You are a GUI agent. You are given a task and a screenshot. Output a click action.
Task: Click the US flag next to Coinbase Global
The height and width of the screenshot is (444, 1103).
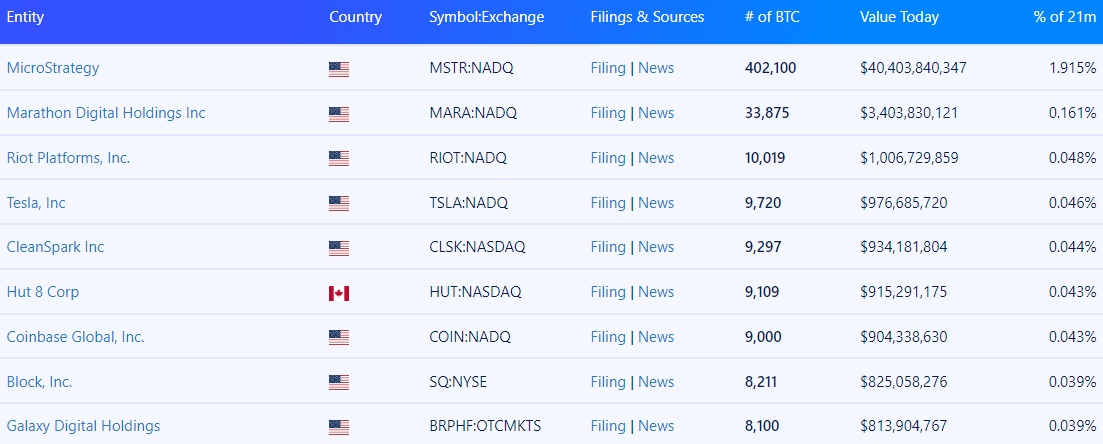coord(339,338)
